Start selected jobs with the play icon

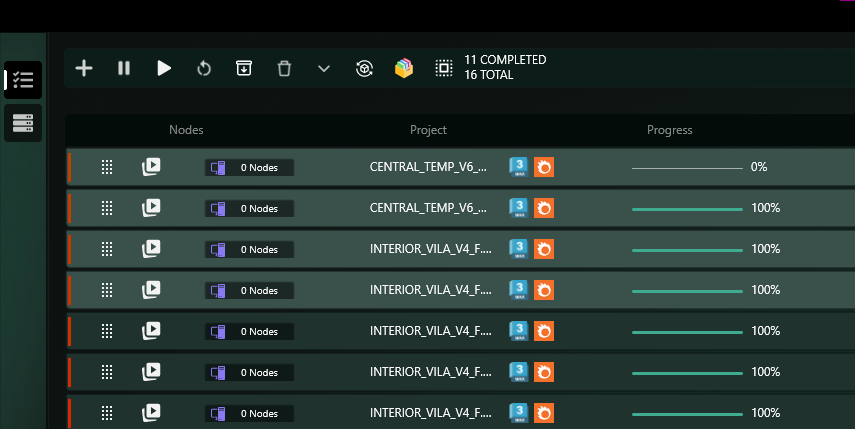point(164,68)
